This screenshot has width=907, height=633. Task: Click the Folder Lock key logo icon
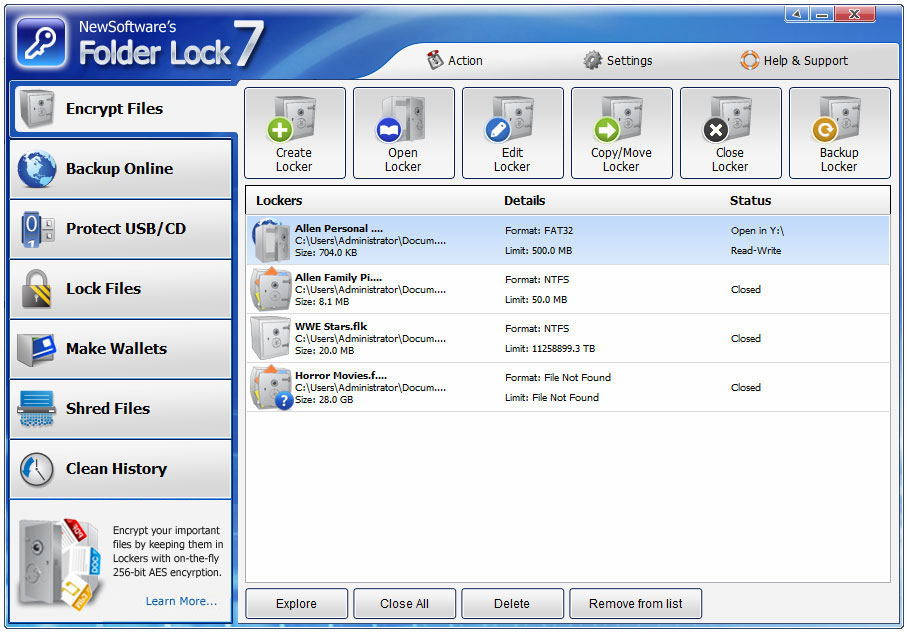[x=42, y=42]
